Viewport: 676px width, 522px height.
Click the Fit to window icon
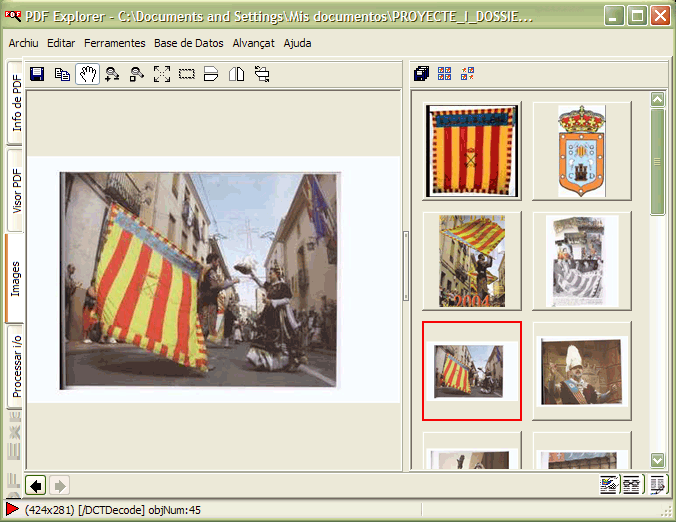click(162, 74)
